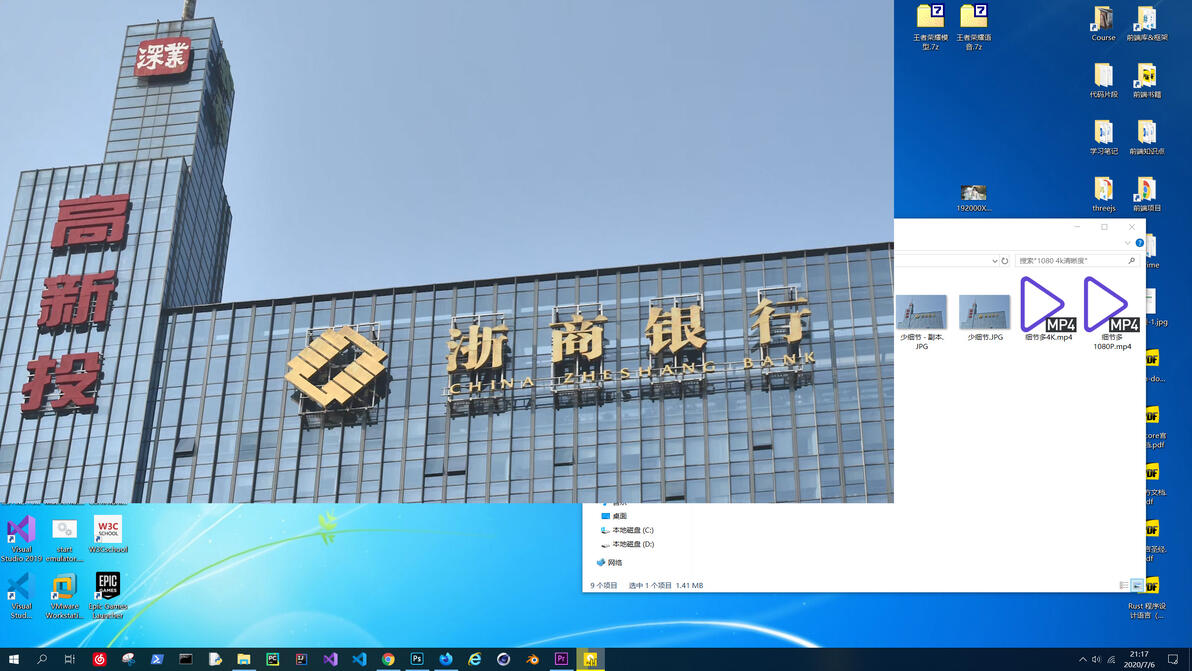Open the painter palette app on taskbar
The height and width of the screenshot is (671, 1192).
coord(128,660)
